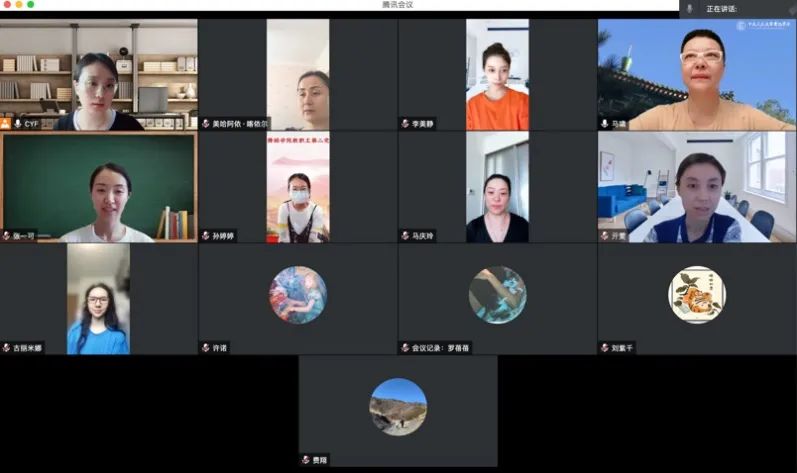
Task: Click the 古丽米娜 name label
Action: (27, 348)
